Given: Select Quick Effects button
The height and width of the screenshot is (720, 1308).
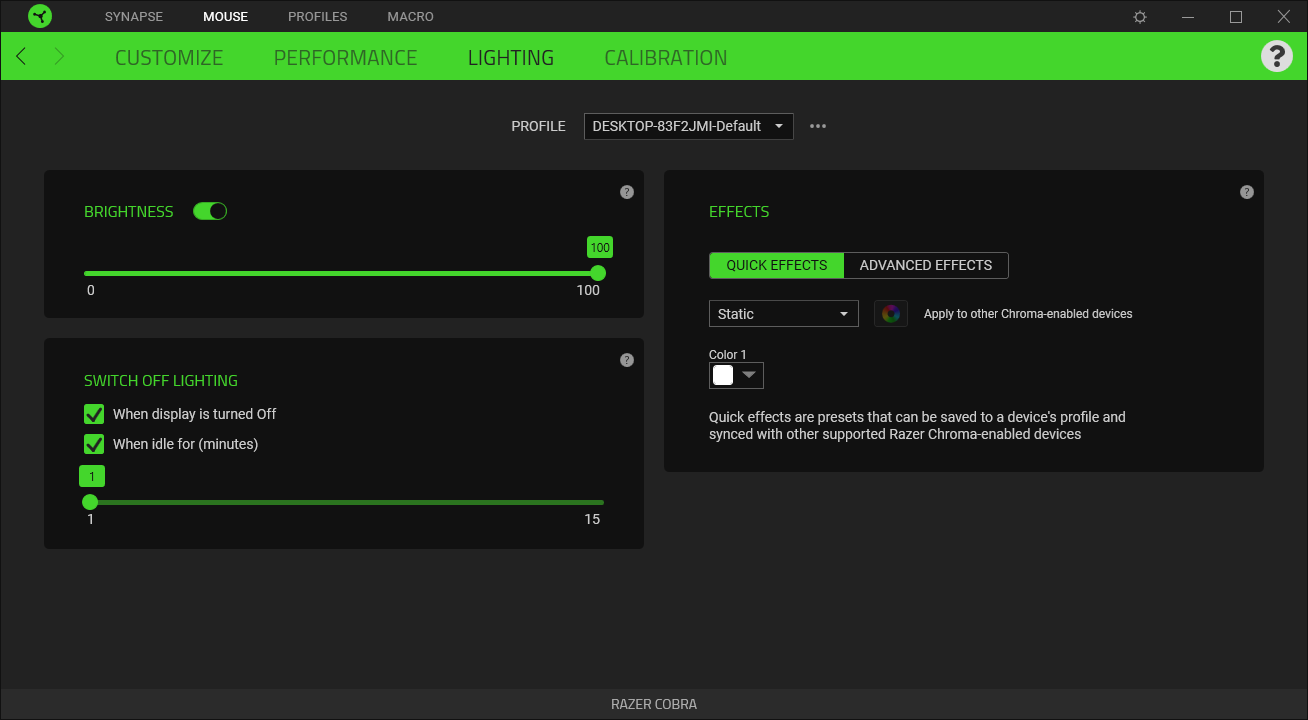Looking at the screenshot, I should click(777, 265).
